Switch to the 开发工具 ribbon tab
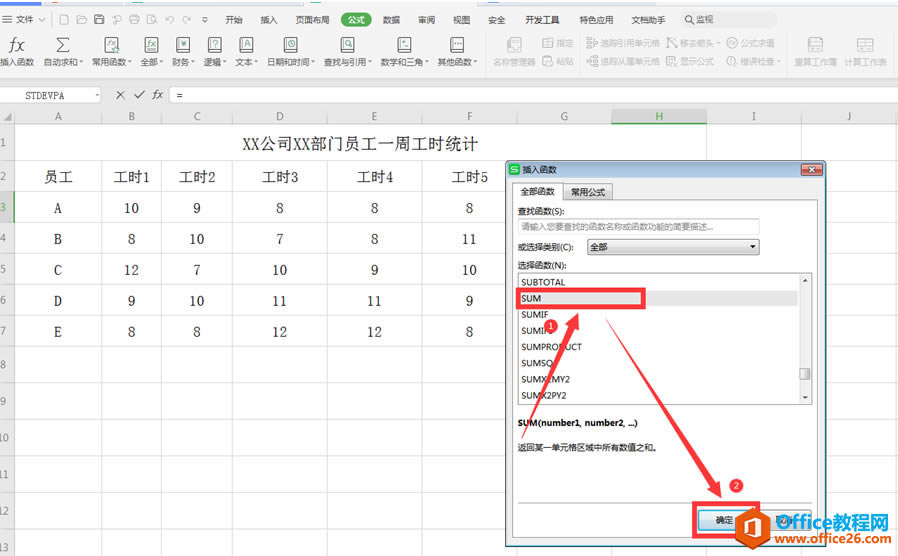 click(x=542, y=19)
